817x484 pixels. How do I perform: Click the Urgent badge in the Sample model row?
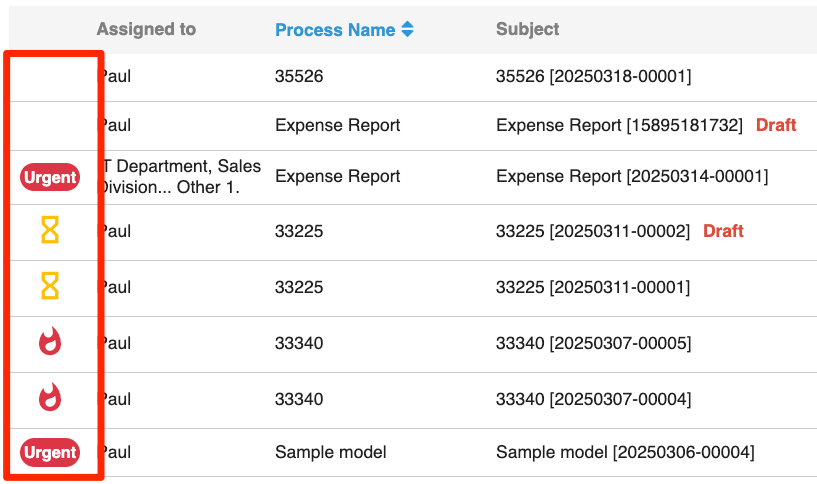(50, 452)
